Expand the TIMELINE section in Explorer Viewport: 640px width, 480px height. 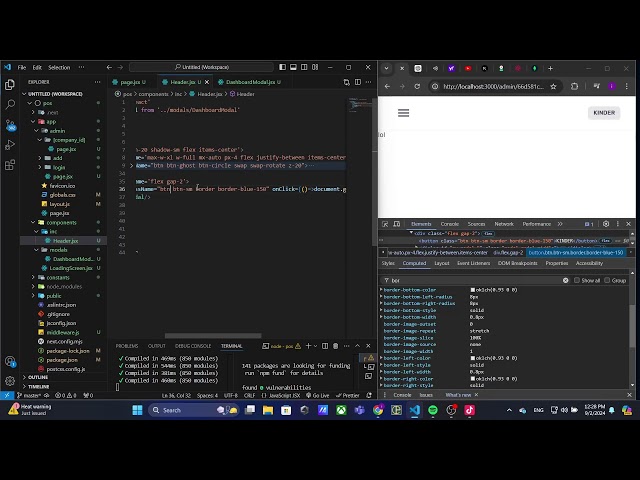pos(39,386)
